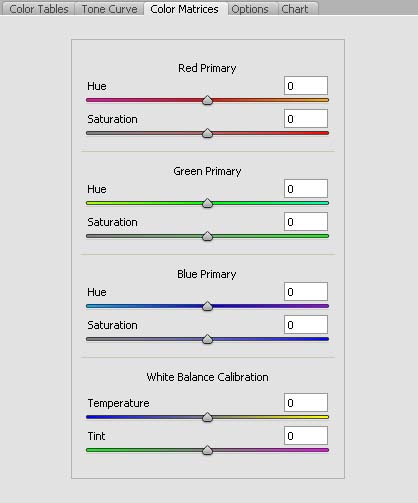This screenshot has height=503, width=418.
Task: Click the Blue Primary Hue slider handle
Action: [x=207, y=306]
